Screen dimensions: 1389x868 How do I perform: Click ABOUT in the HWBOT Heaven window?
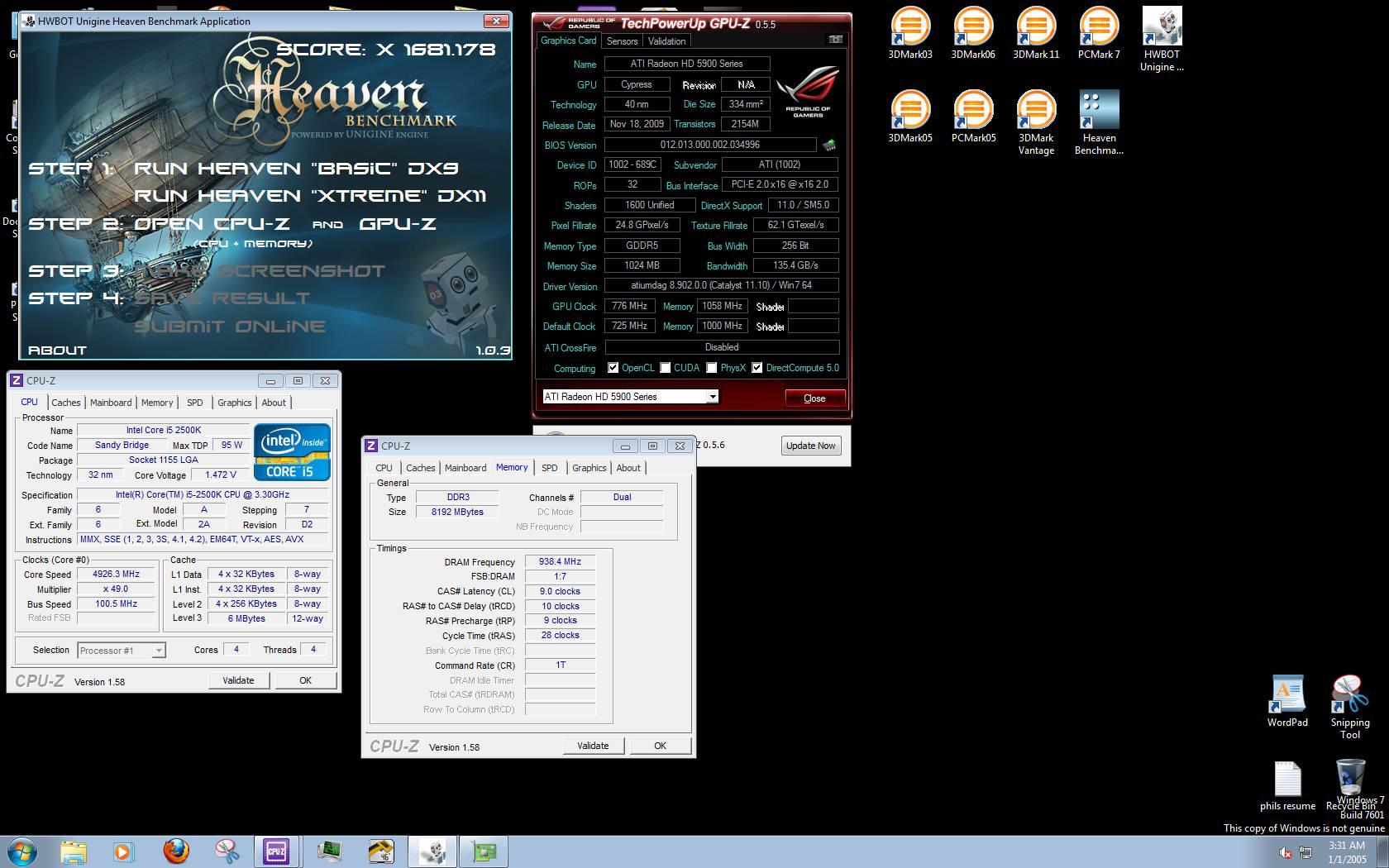click(57, 350)
